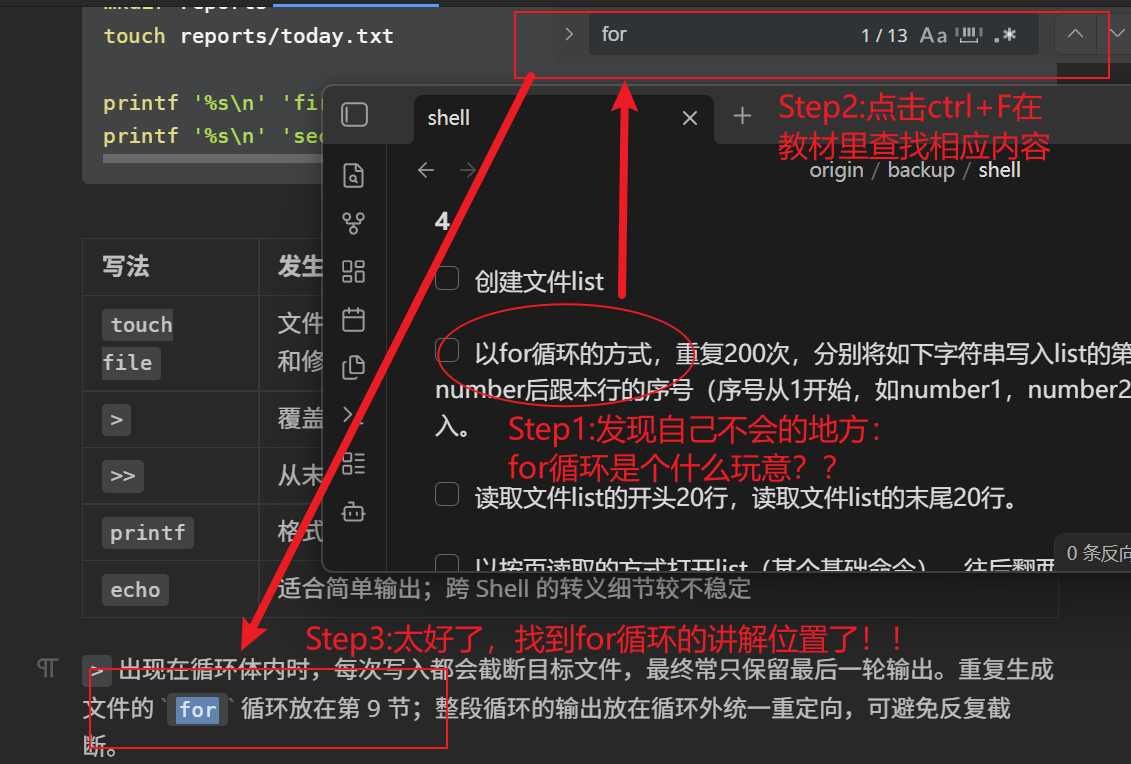Click the '>>' code cell in table
Screen dimensions: 1131x764
123,476
